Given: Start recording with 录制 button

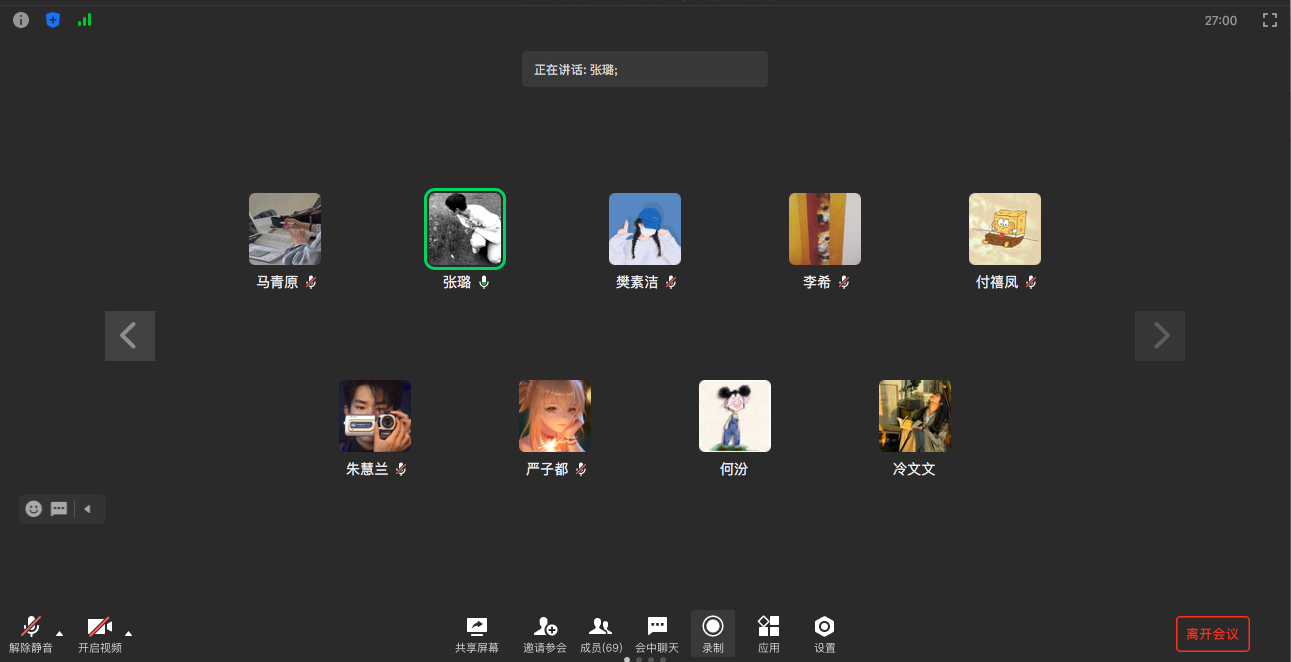Looking at the screenshot, I should click(712, 634).
